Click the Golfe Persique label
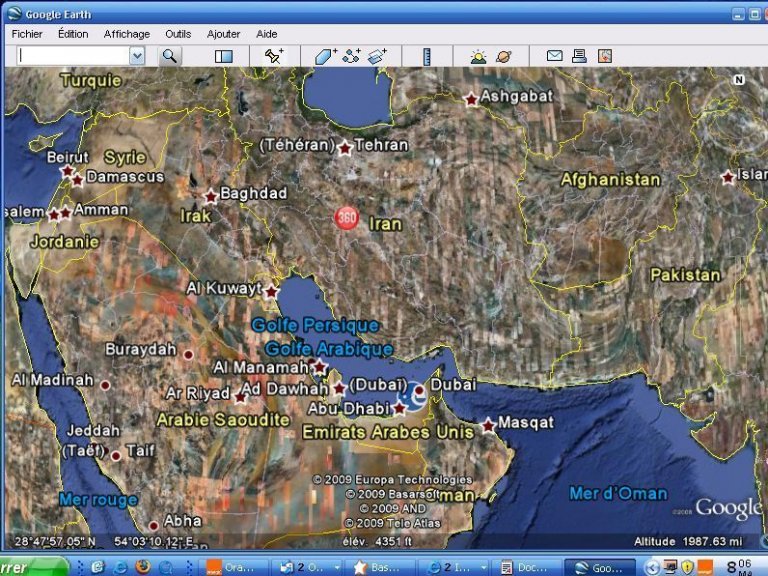768x576 pixels. click(315, 325)
